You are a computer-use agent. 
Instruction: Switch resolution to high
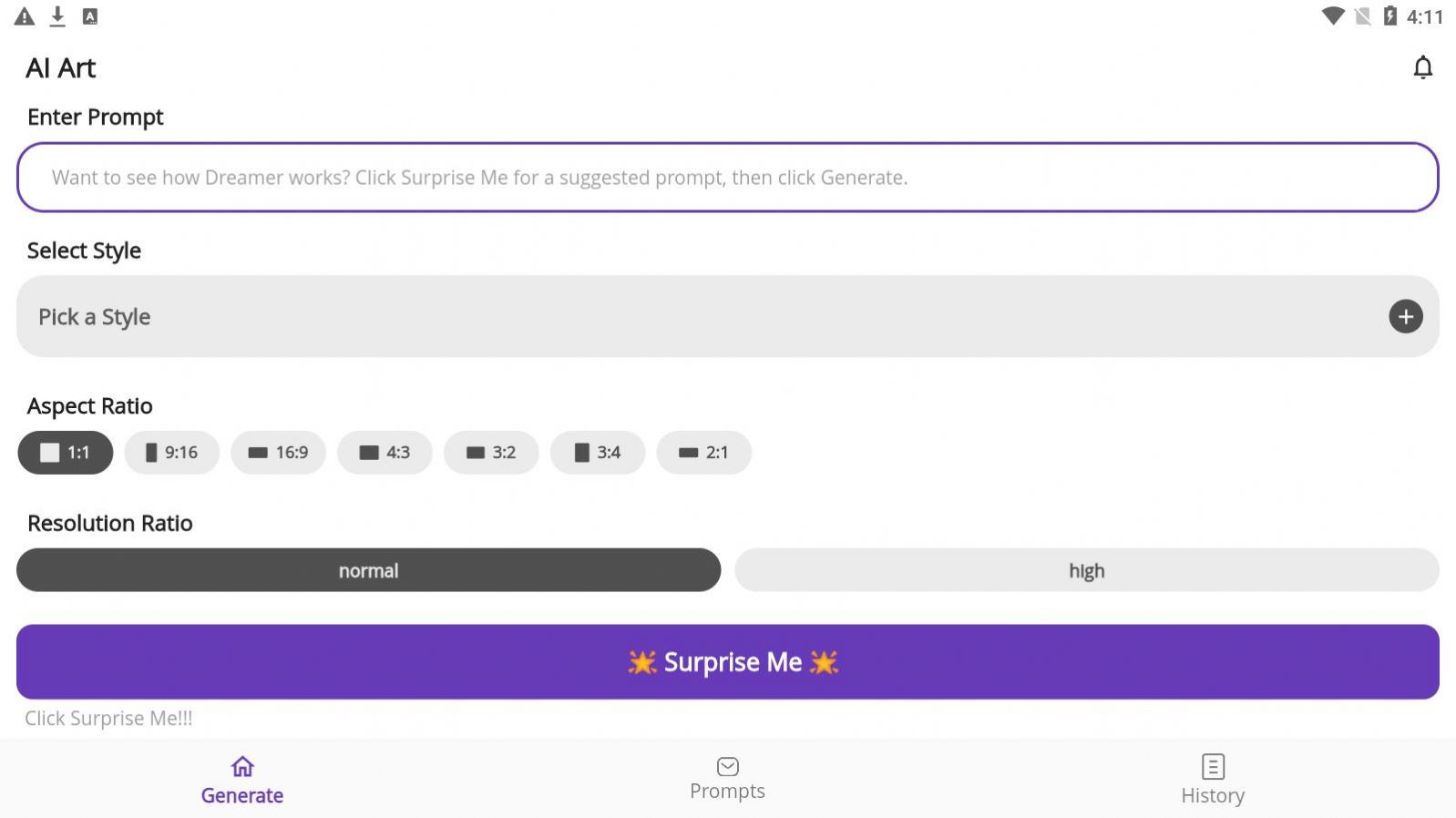pos(1086,571)
